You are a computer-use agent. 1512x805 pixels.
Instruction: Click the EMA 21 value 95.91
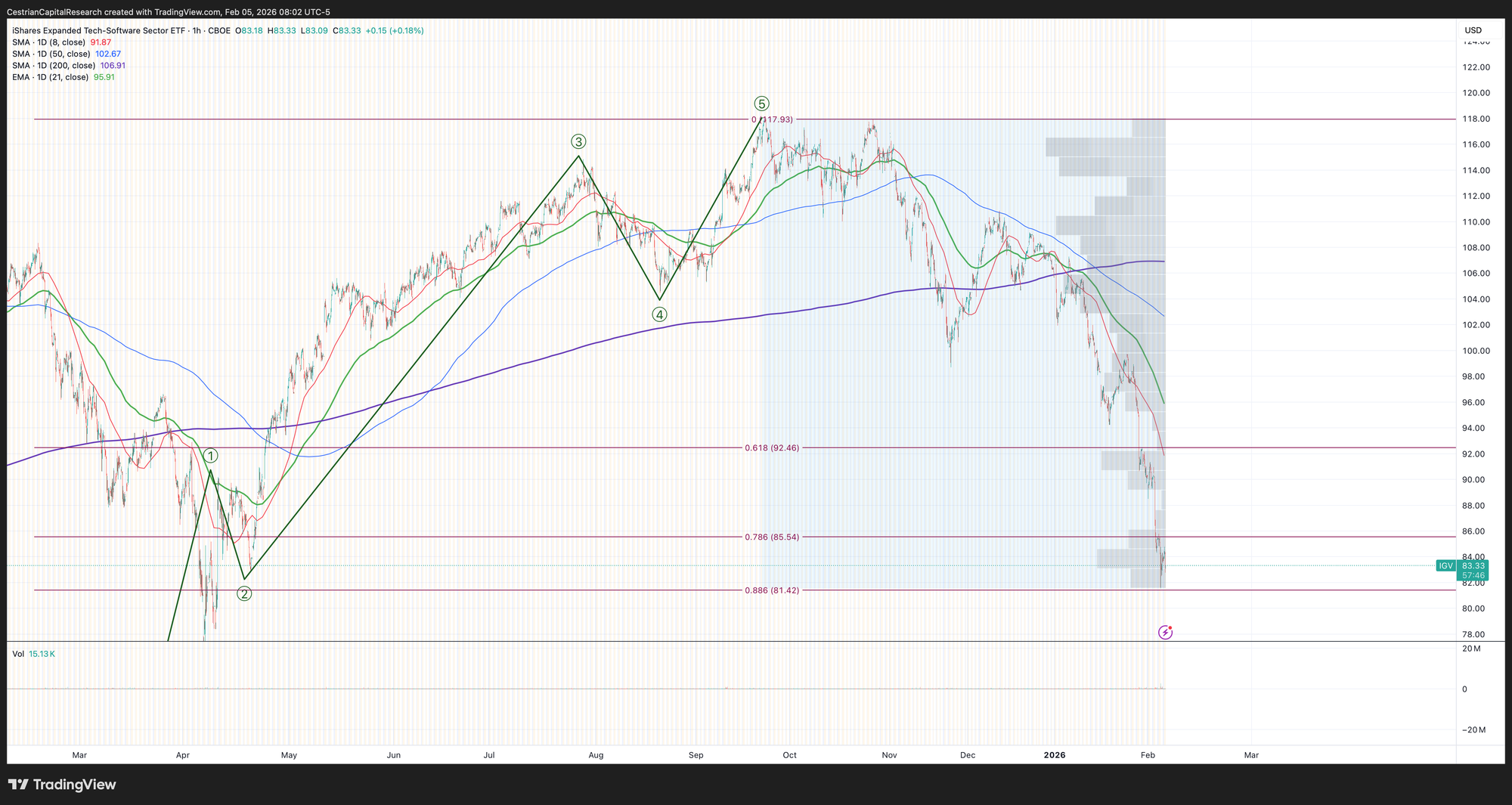[x=104, y=77]
